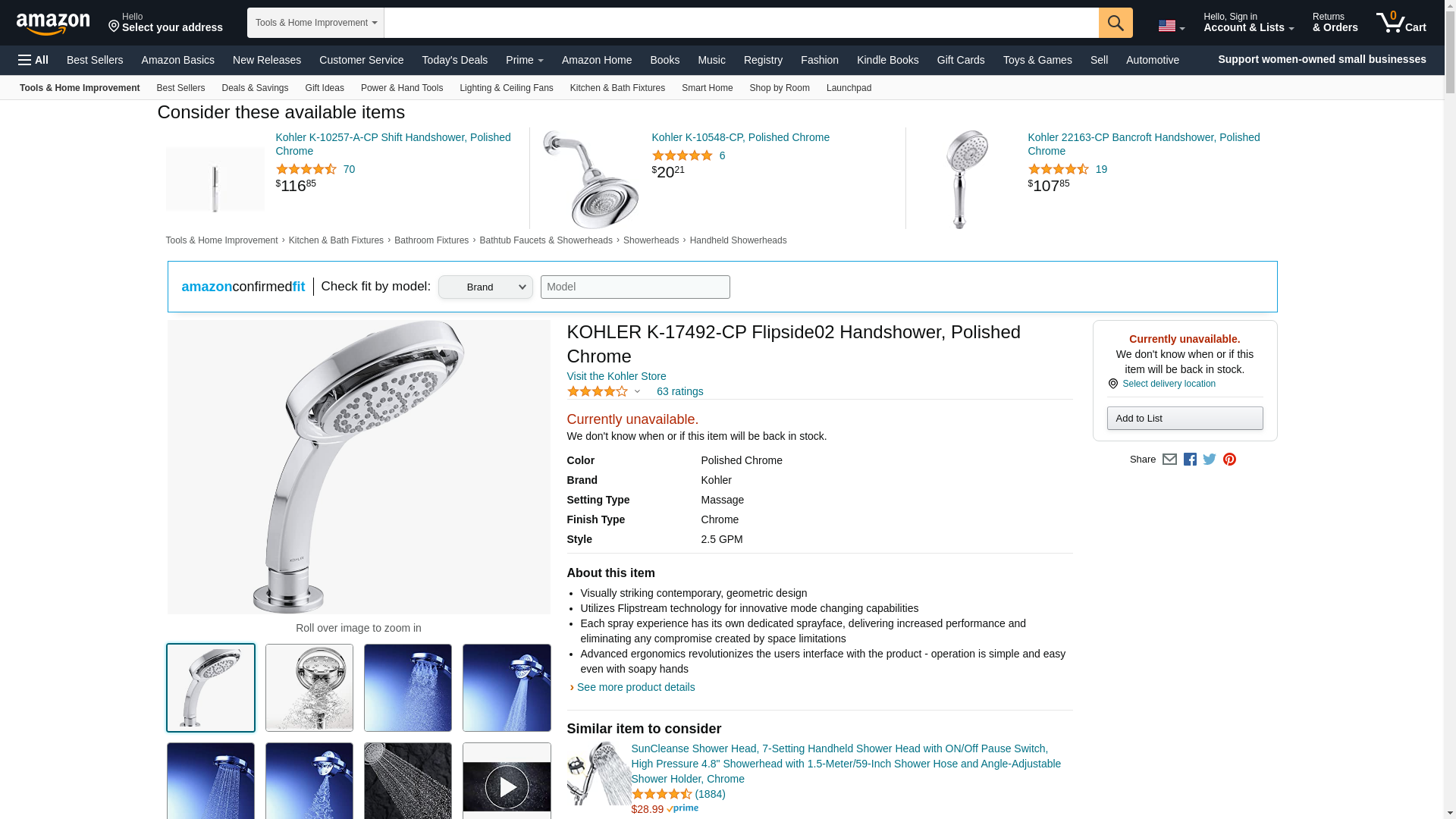The height and width of the screenshot is (819, 1456).
Task: Open Lighting & Ceiling Fans subnav
Action: [506, 88]
